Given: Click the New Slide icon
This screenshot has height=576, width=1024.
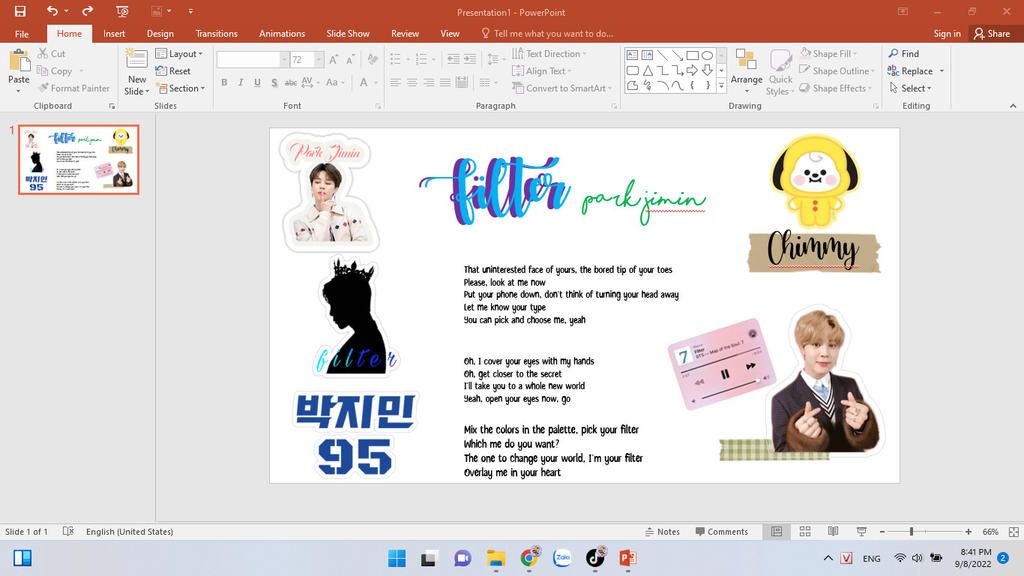Looking at the screenshot, I should [136, 60].
